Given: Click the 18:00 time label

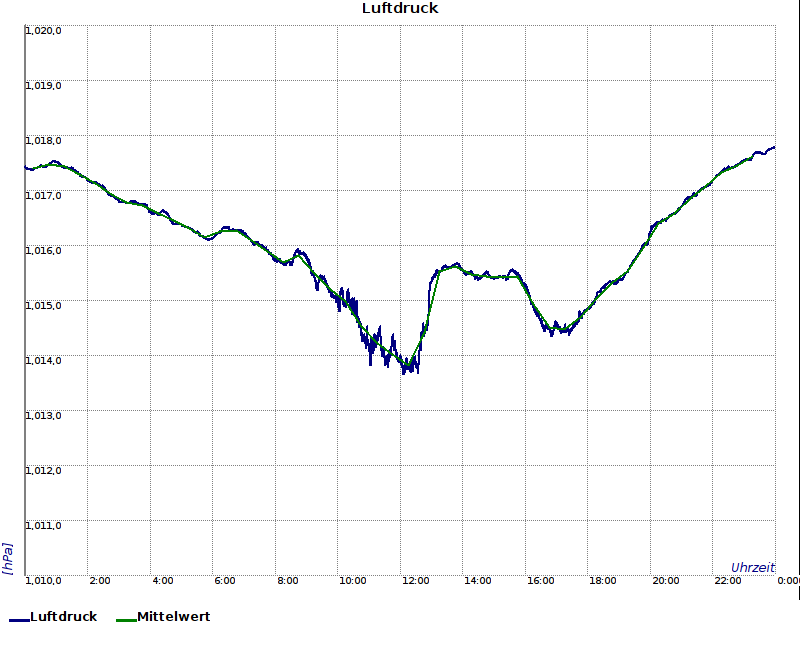Looking at the screenshot, I should (603, 581).
